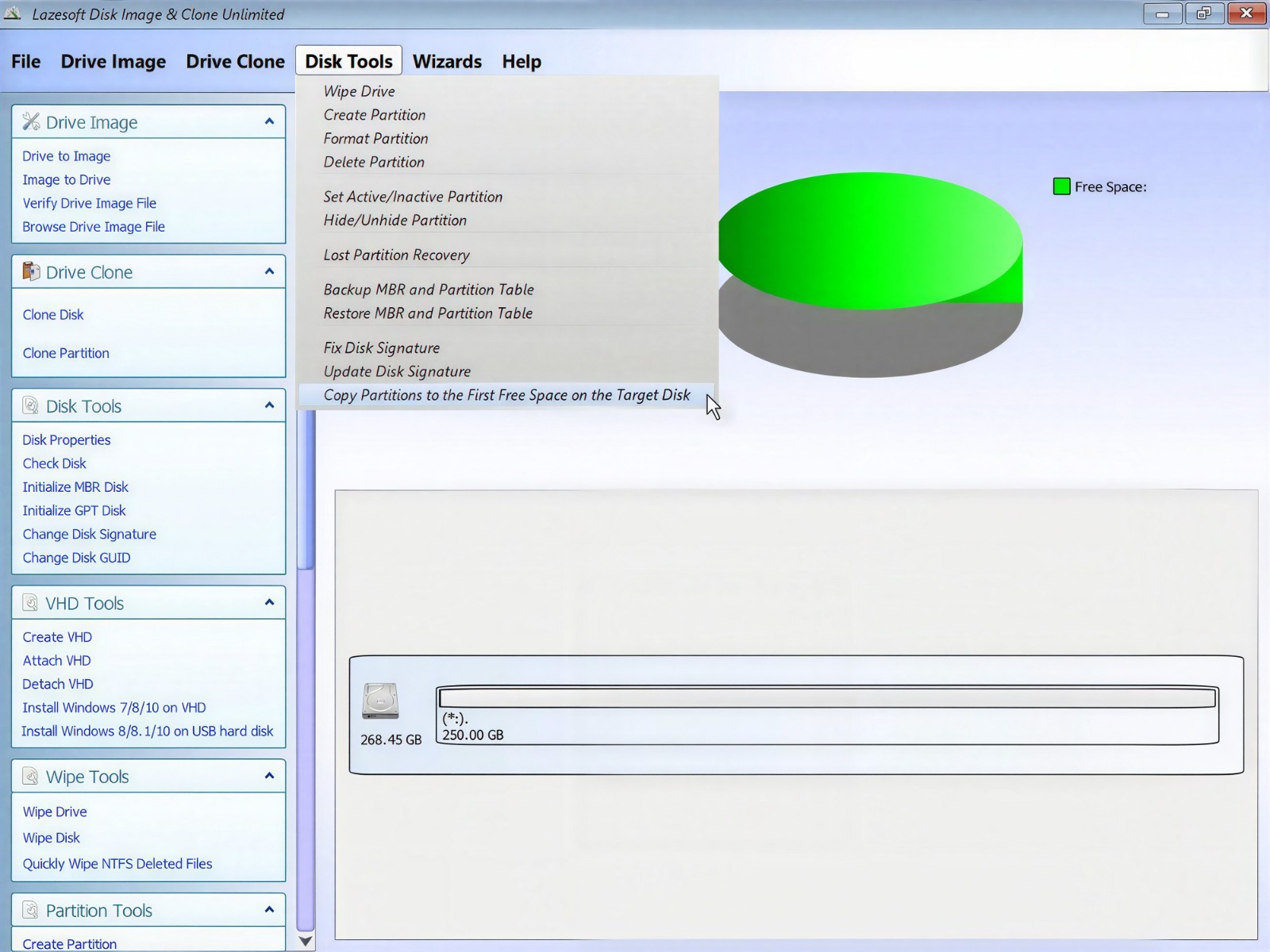Collapse the Partition Tools panel

[x=269, y=910]
